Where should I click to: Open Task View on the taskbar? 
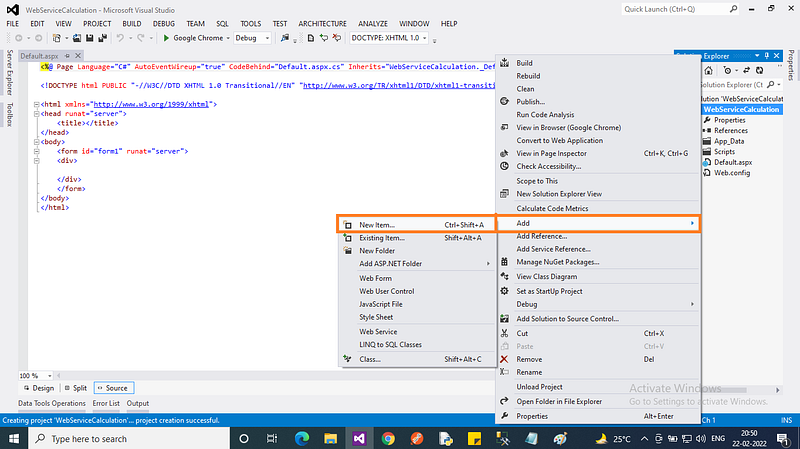272,438
